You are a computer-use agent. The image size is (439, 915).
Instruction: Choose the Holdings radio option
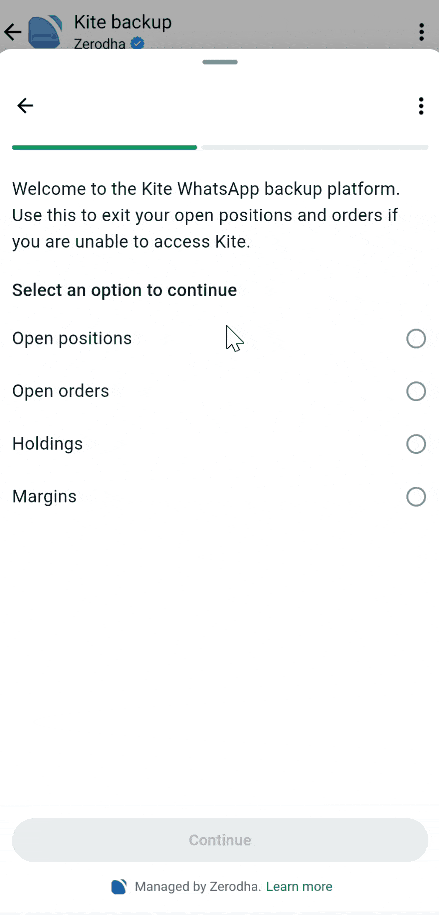pos(416,444)
